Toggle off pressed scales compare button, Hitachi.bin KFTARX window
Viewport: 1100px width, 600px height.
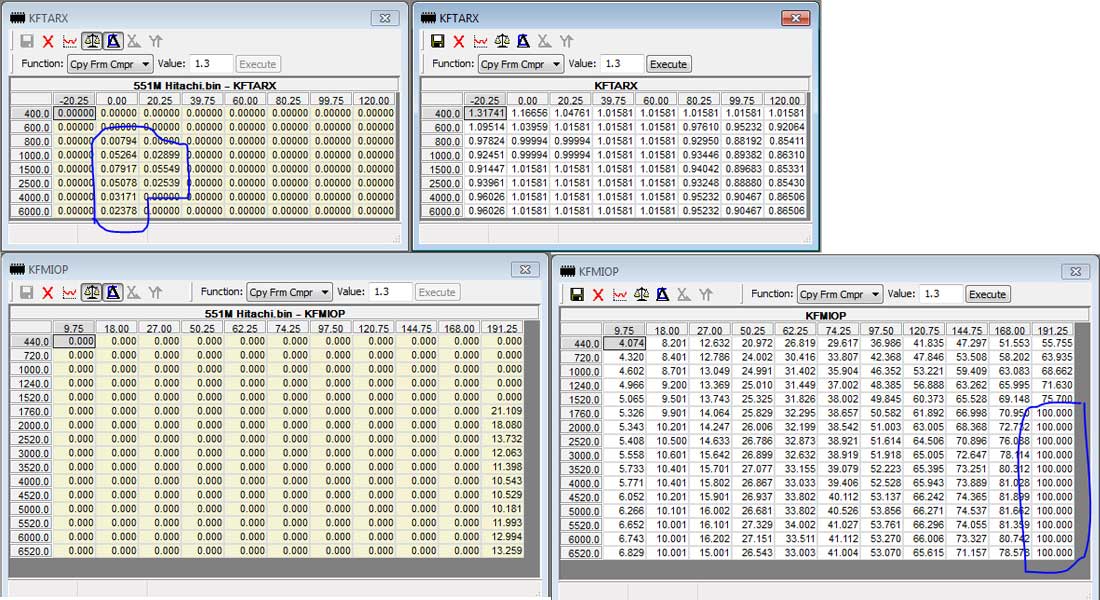(92, 41)
